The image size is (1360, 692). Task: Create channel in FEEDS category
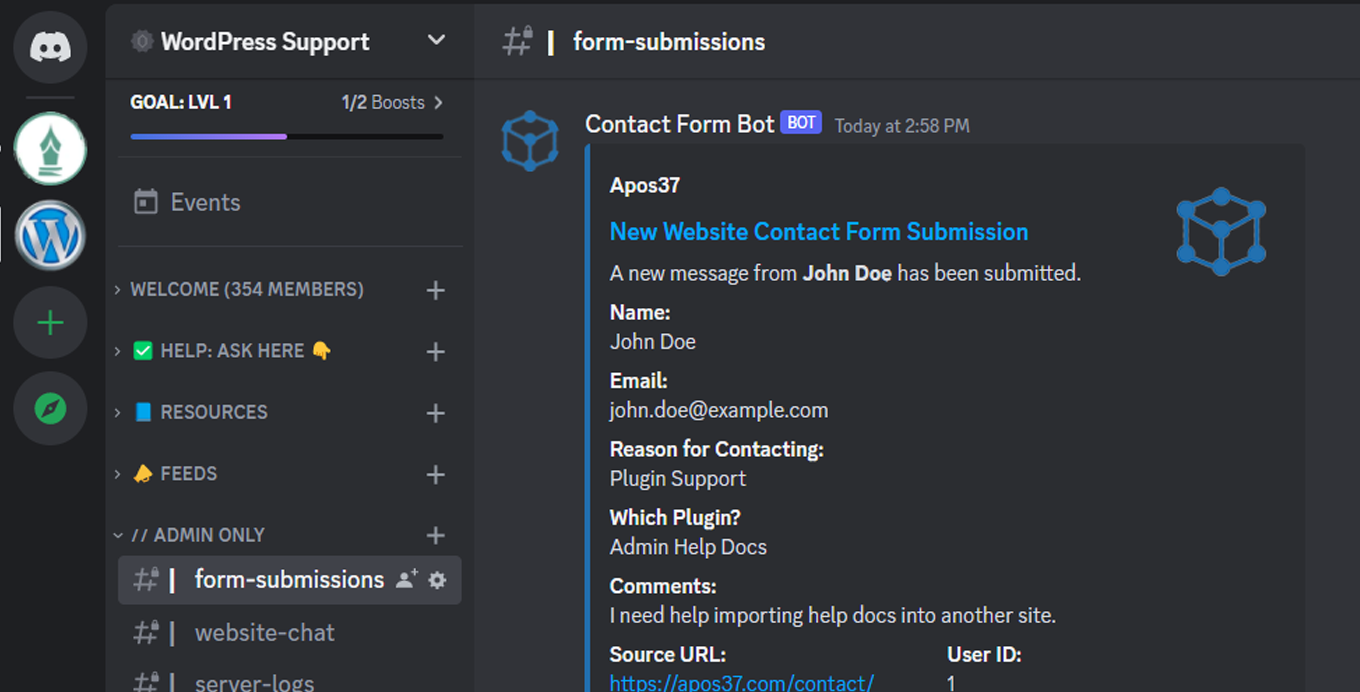[x=435, y=475]
